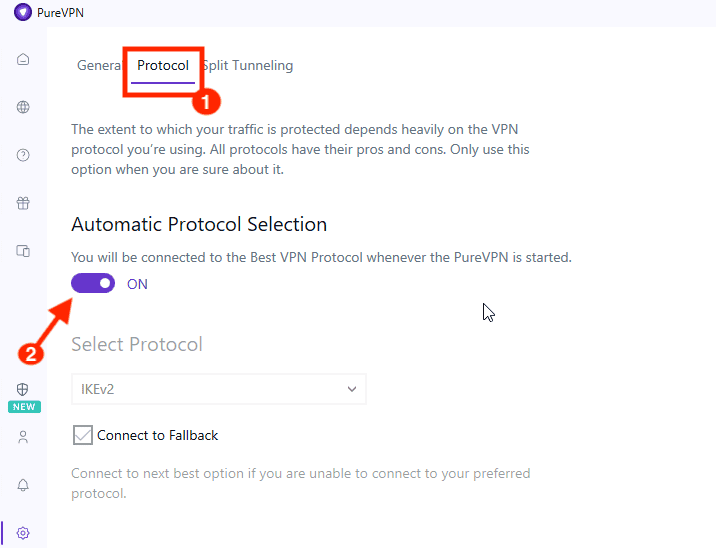Click the Select Protocol heading
The image size is (716, 548).
pos(137,344)
